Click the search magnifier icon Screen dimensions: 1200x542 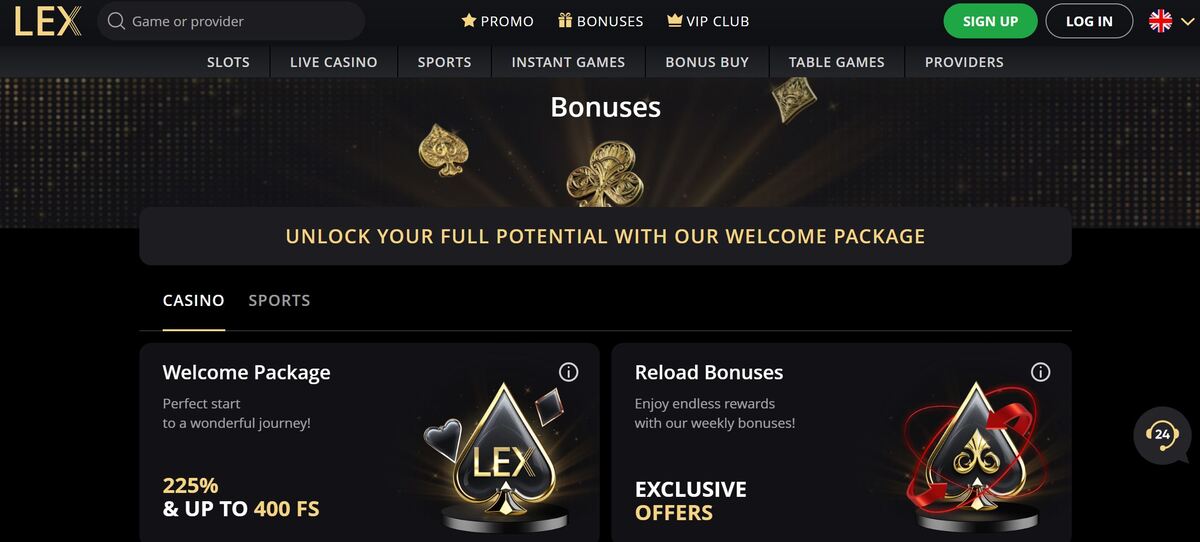116,21
